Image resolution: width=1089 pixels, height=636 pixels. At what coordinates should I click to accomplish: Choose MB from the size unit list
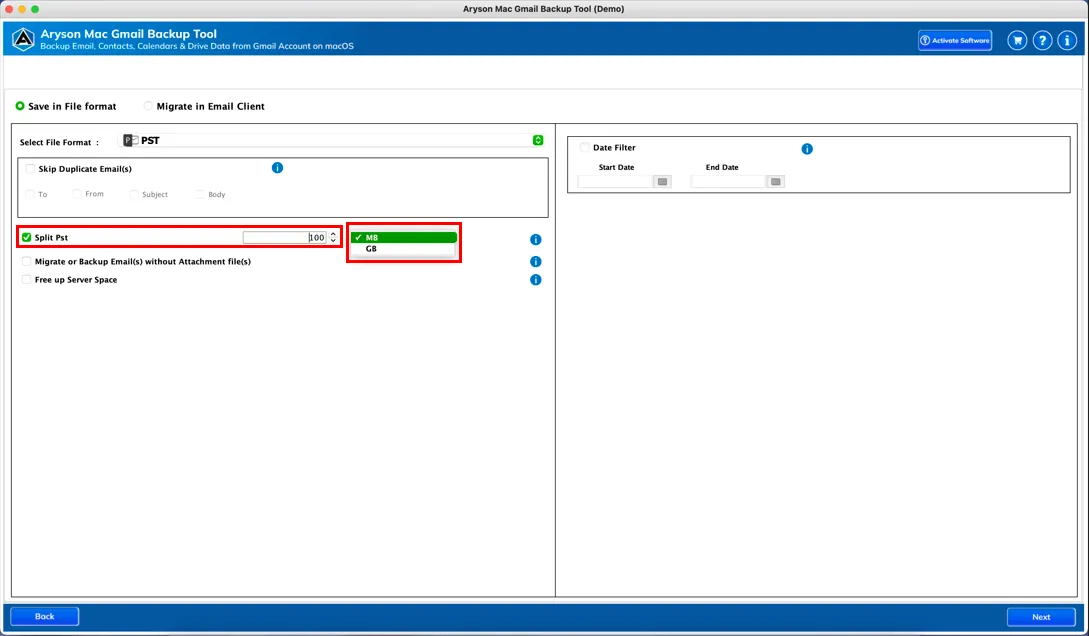(x=404, y=237)
